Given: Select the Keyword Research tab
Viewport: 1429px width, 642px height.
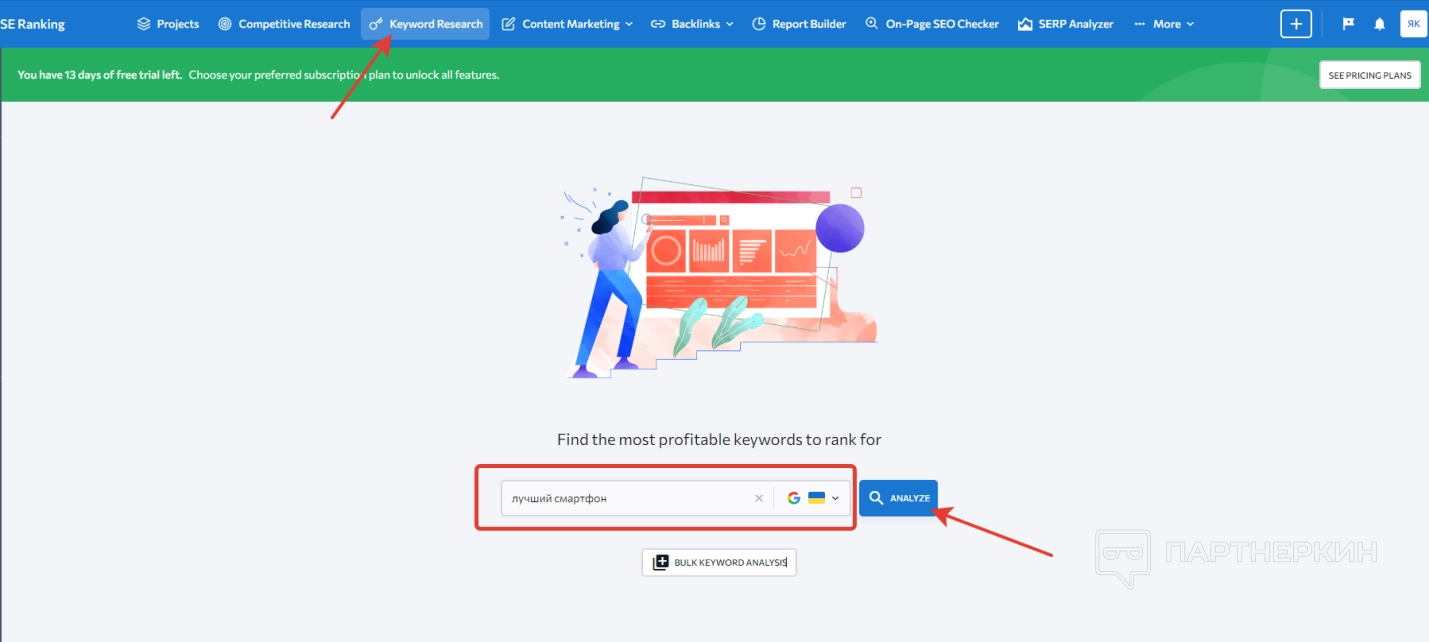Looking at the screenshot, I should 425,24.
